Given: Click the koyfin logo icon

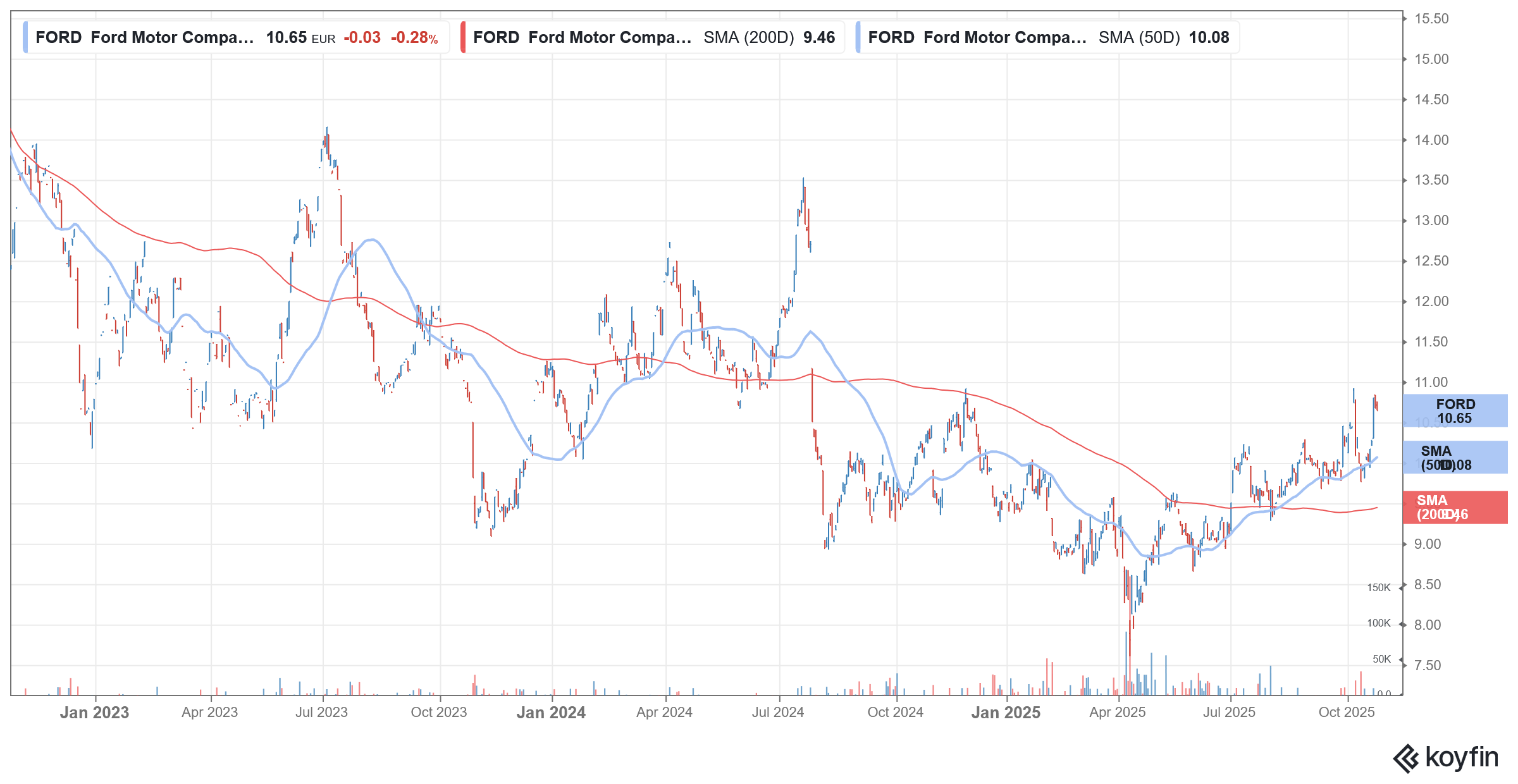Looking at the screenshot, I should click(x=1406, y=758).
